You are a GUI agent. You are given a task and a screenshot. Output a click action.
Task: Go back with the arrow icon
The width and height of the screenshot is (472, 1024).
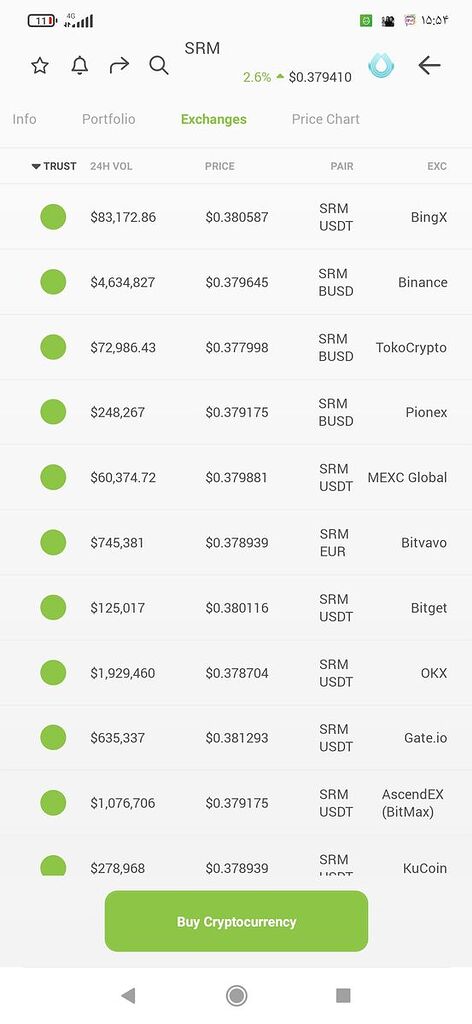point(429,65)
